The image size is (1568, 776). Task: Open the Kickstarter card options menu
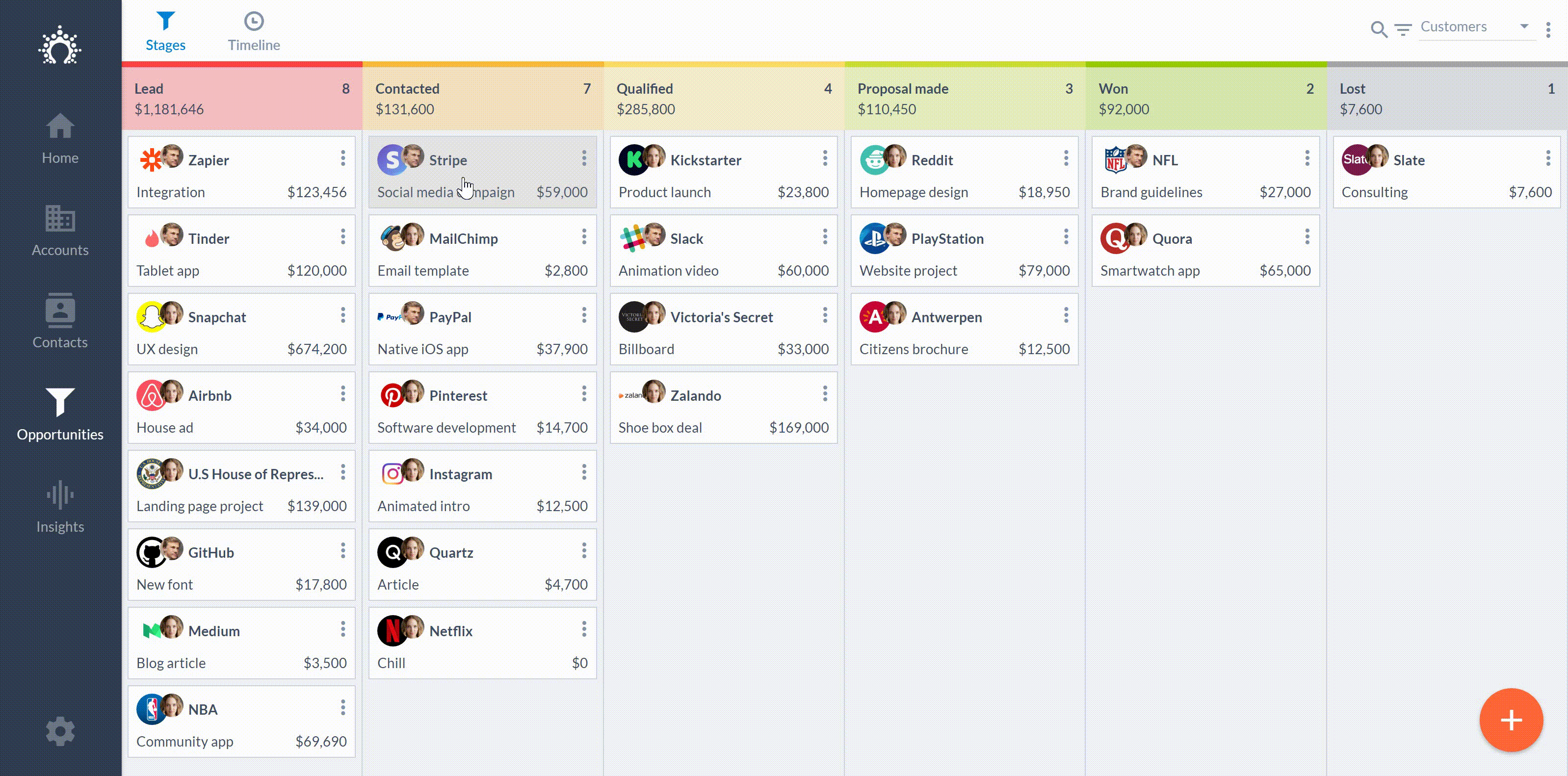[825, 159]
